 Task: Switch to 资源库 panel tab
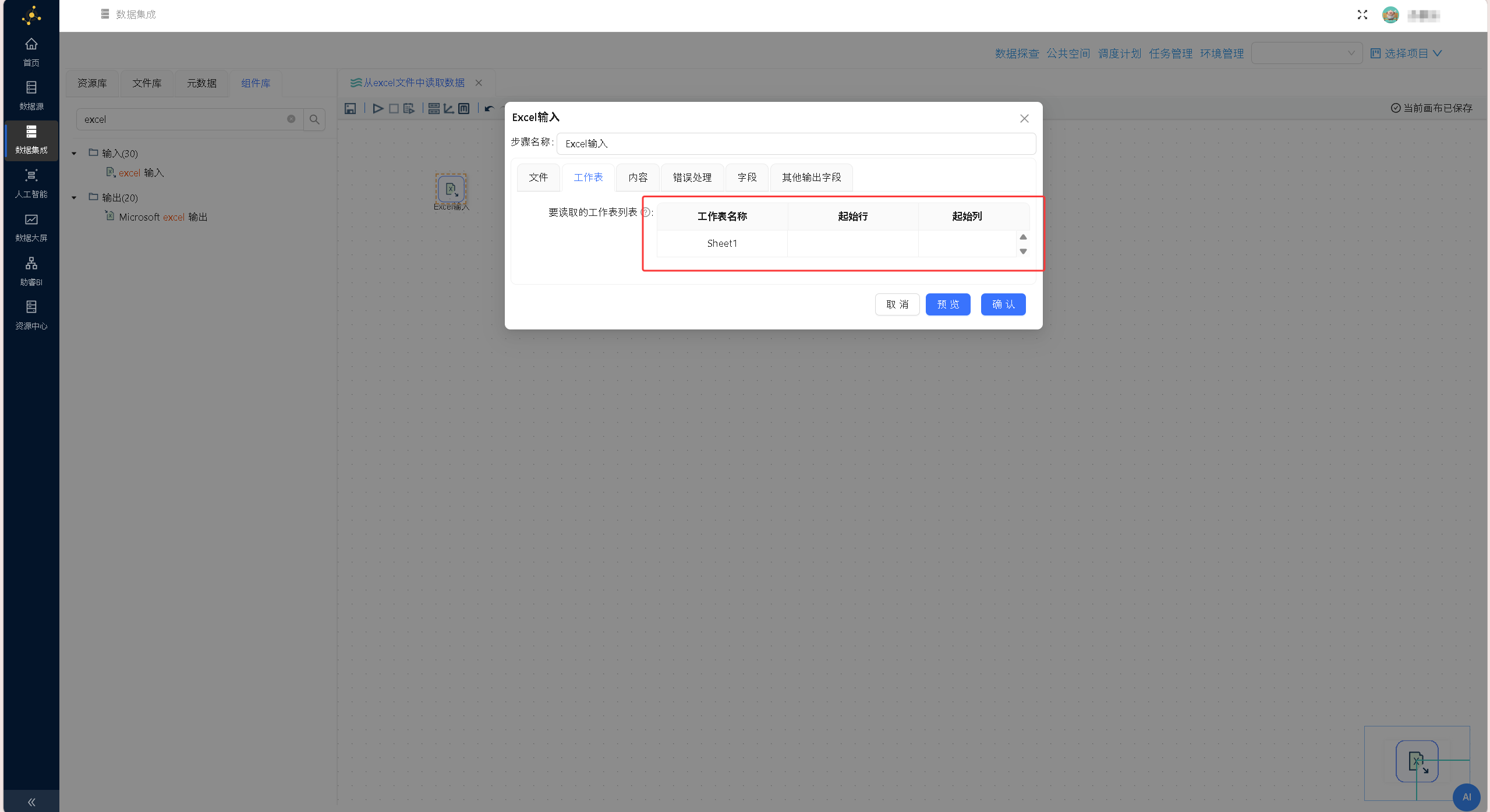92,83
